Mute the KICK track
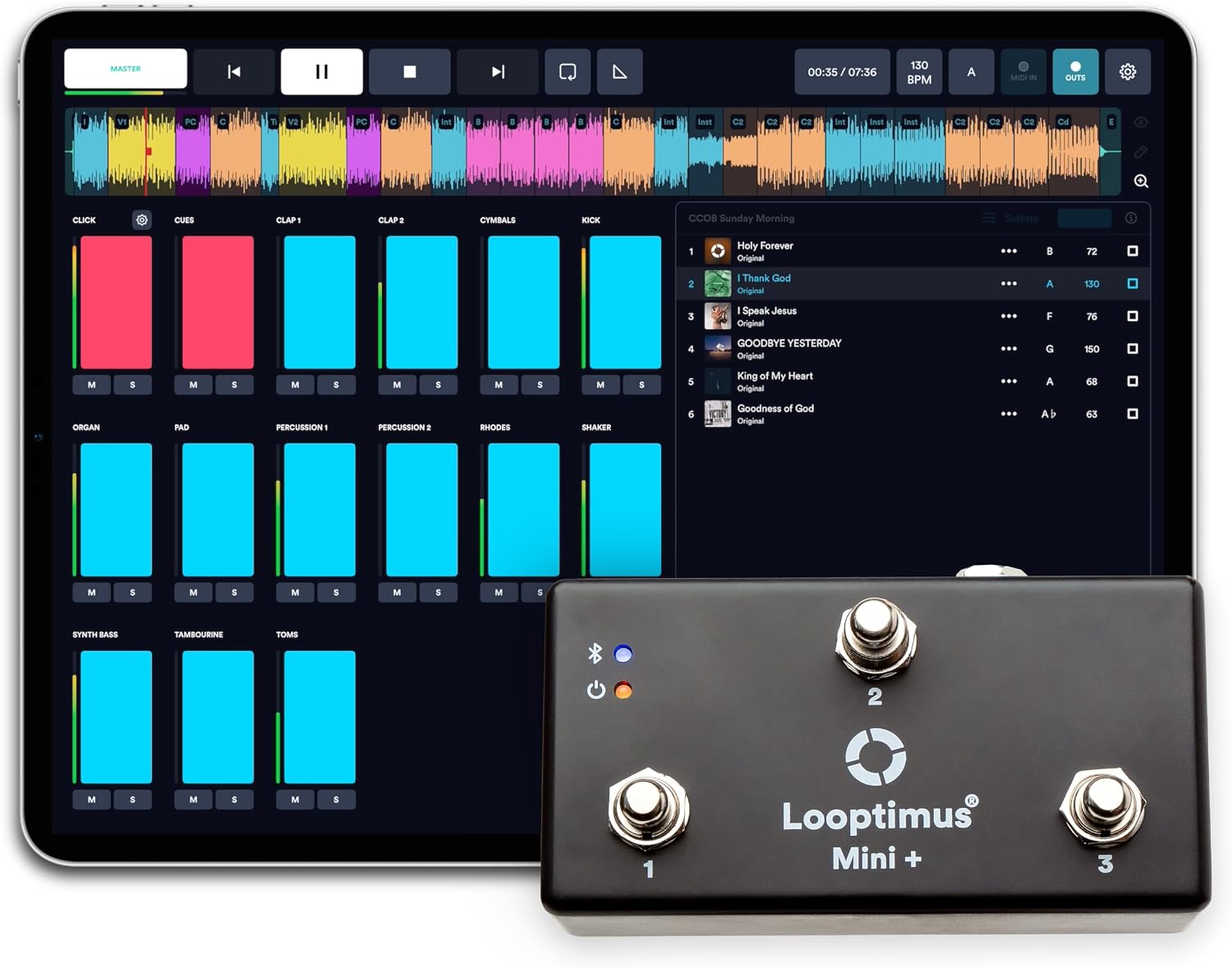The width and height of the screenshot is (1232, 968). tap(600, 384)
